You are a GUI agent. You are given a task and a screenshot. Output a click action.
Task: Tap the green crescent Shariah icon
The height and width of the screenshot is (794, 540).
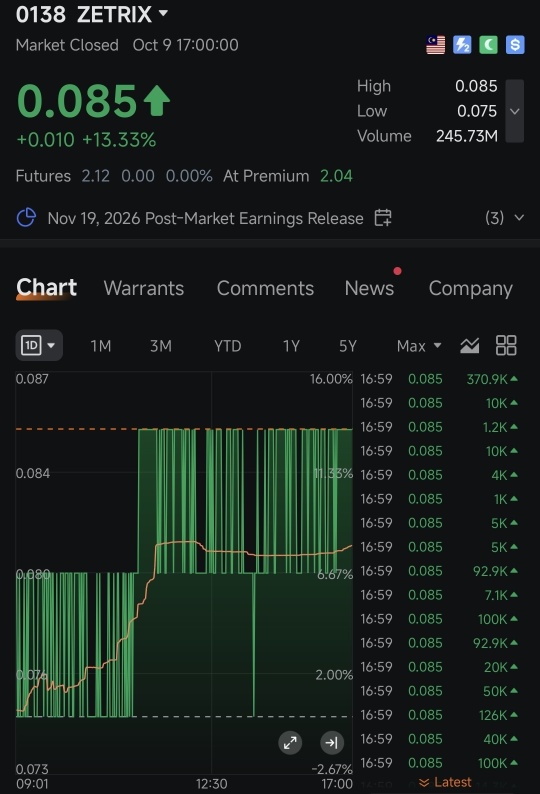click(x=488, y=45)
